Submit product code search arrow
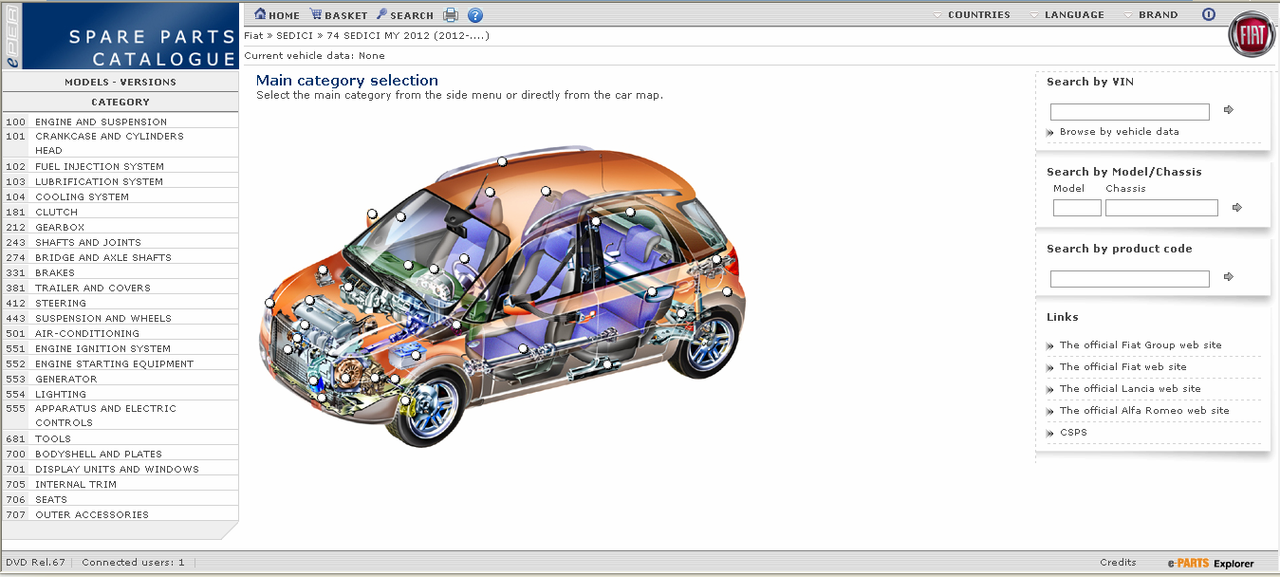 [1229, 277]
